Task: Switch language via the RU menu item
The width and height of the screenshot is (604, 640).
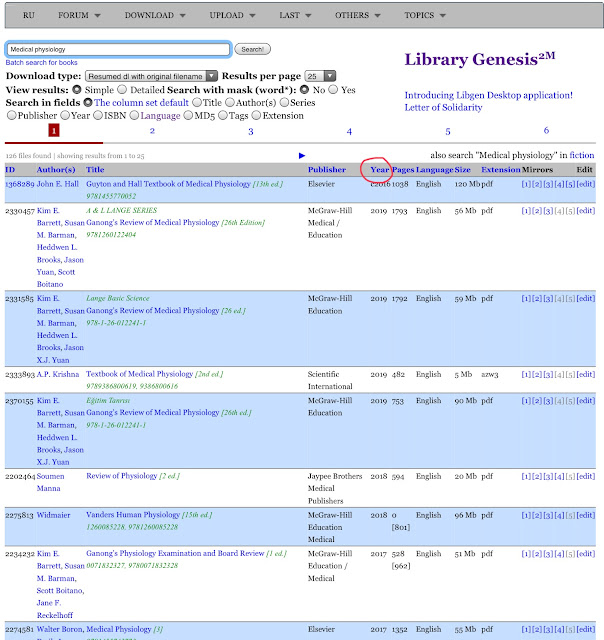Action: coord(29,15)
